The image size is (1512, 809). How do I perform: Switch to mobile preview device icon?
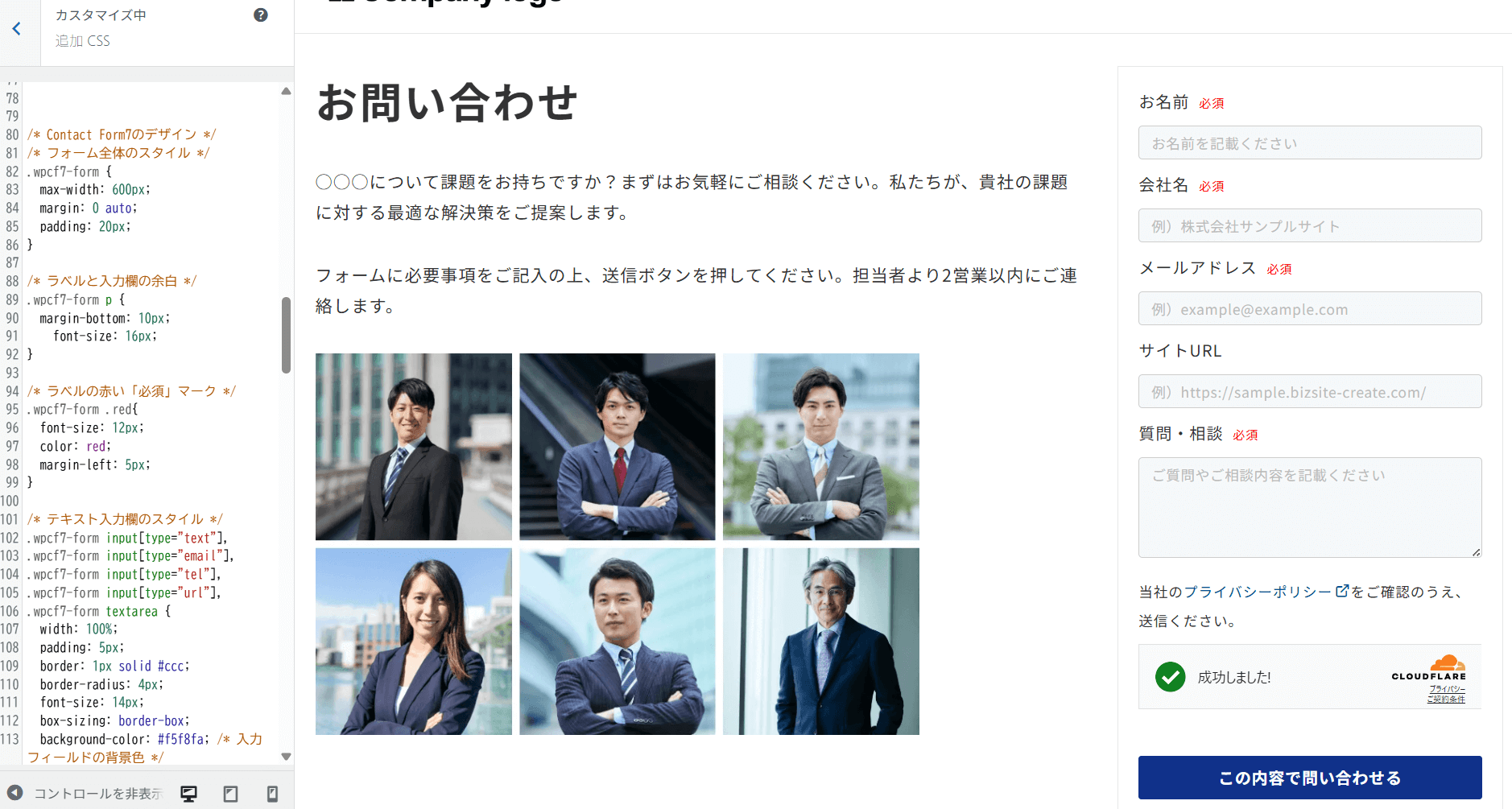pos(272,794)
